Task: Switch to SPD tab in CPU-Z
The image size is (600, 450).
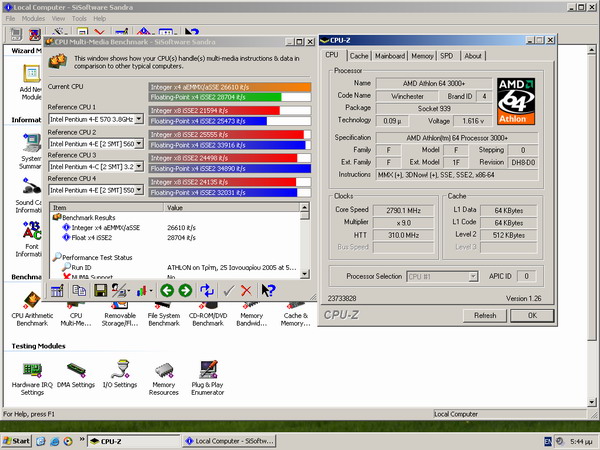Action: point(447,56)
